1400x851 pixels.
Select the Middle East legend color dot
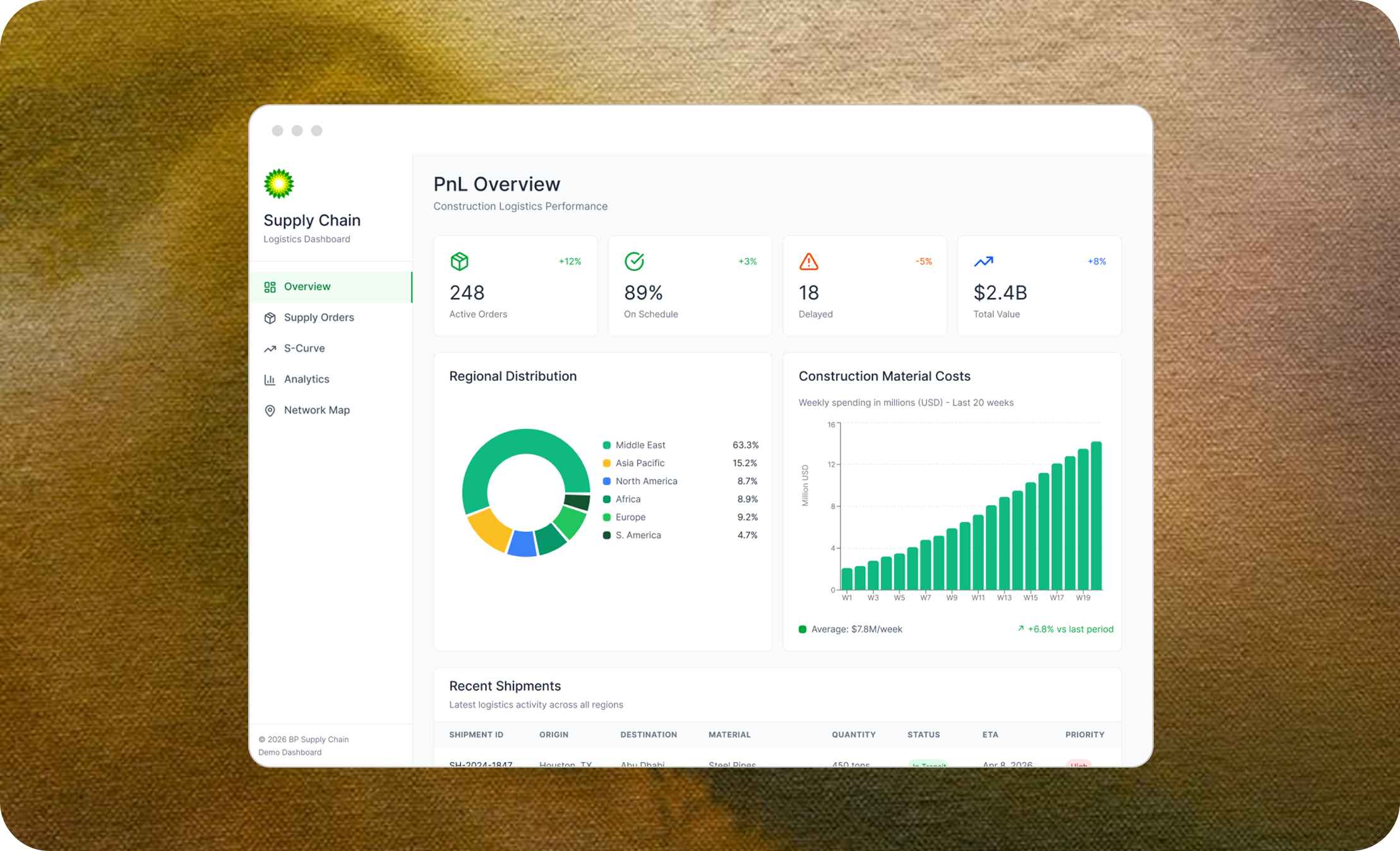607,445
